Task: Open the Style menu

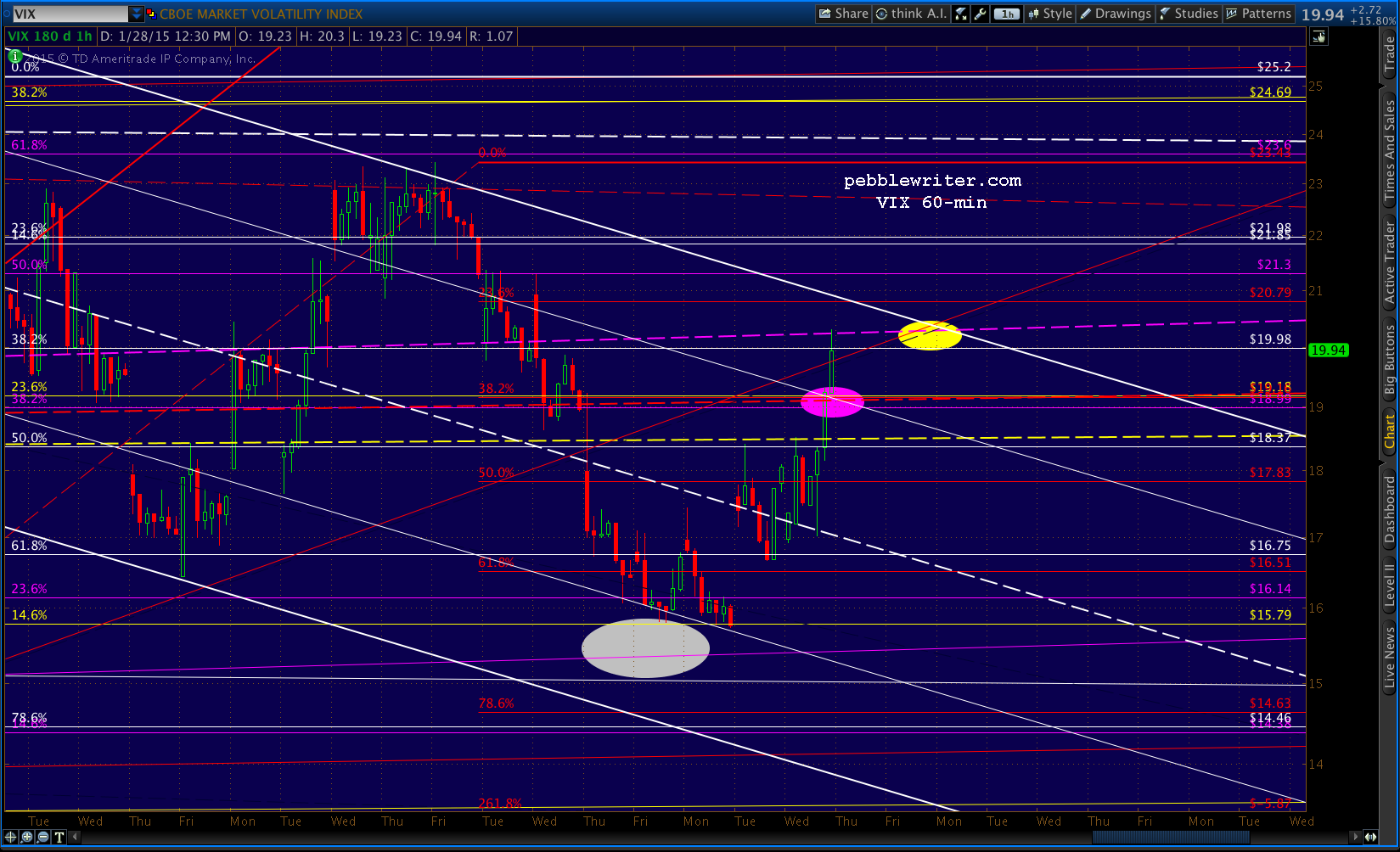Action: pos(1050,14)
